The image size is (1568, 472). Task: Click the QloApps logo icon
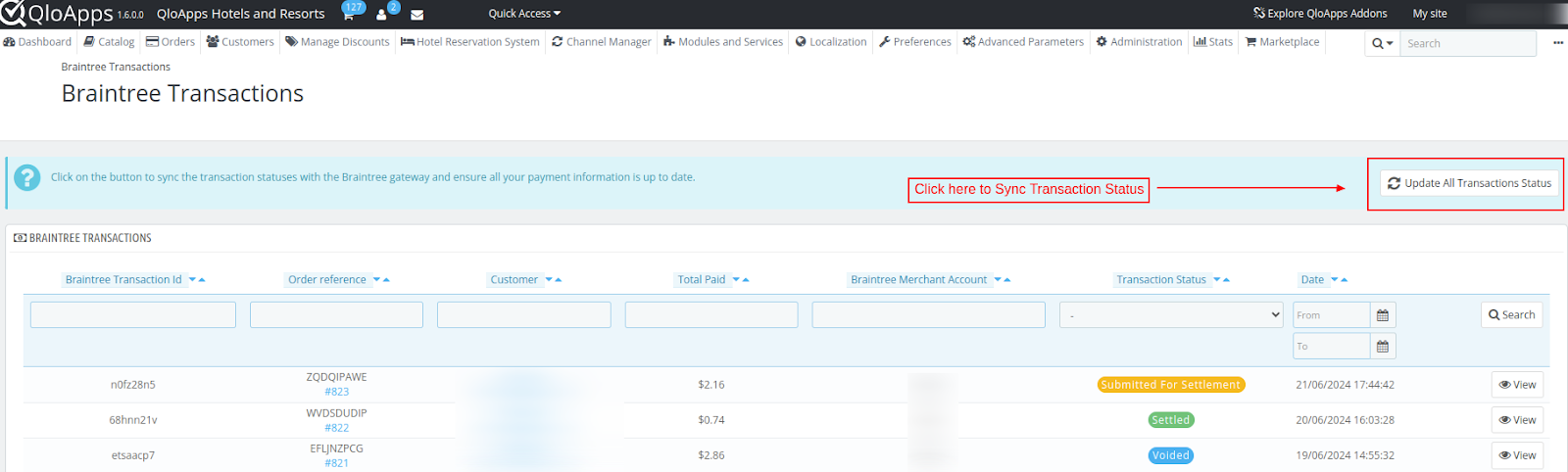pyautogui.click(x=13, y=13)
